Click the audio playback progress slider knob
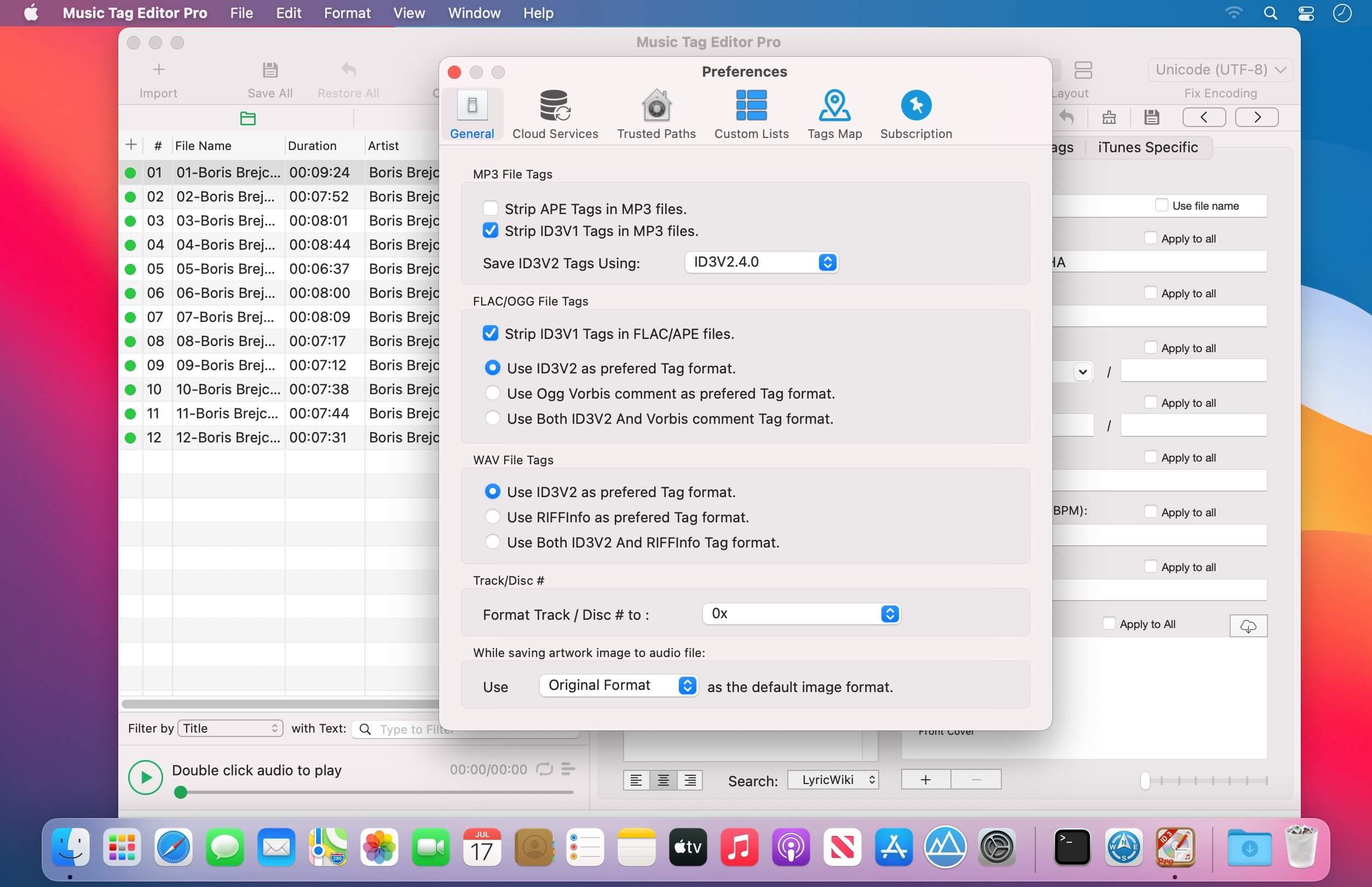The height and width of the screenshot is (887, 1372). click(x=180, y=792)
